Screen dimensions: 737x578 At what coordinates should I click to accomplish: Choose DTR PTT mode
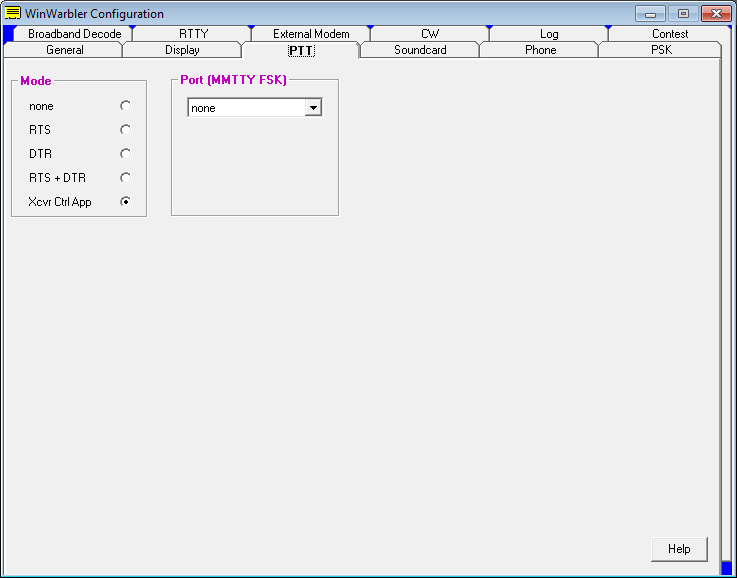click(125, 154)
